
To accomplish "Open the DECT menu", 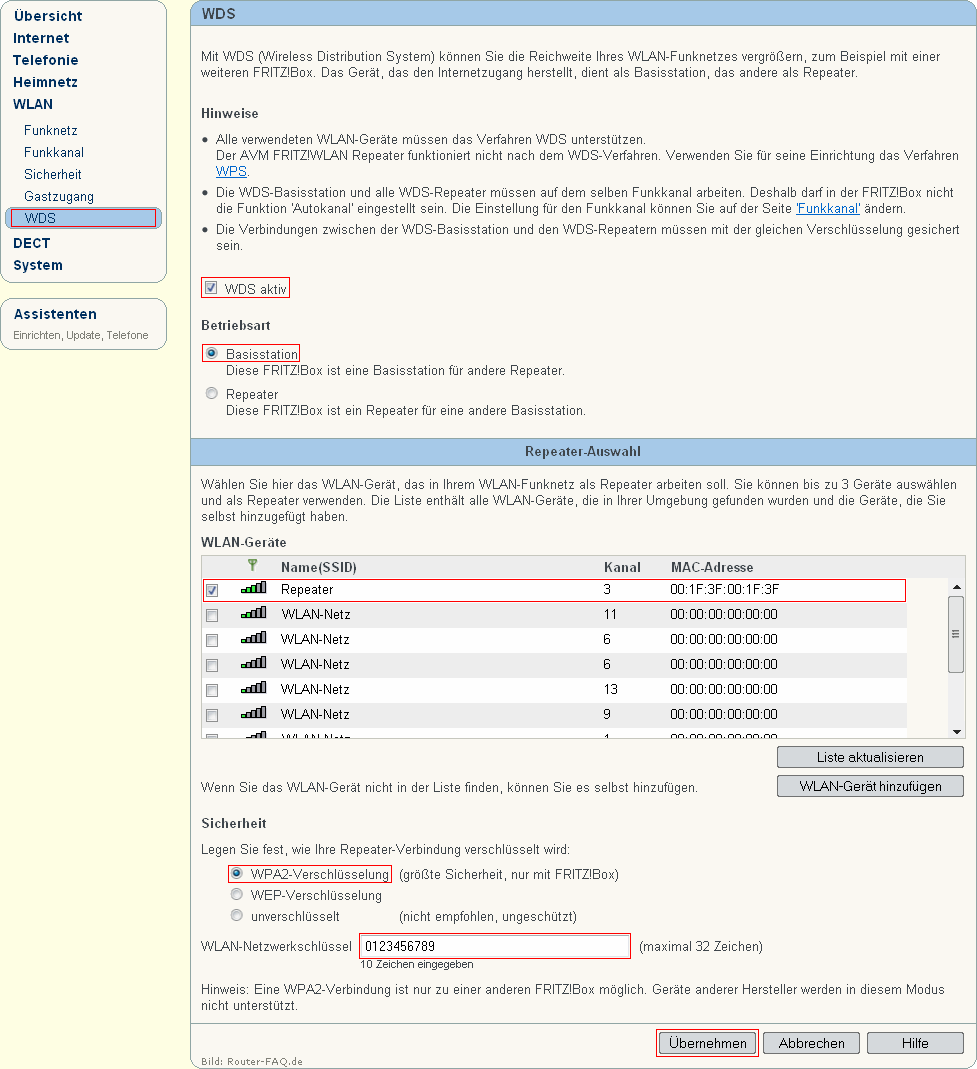I will [x=31, y=243].
